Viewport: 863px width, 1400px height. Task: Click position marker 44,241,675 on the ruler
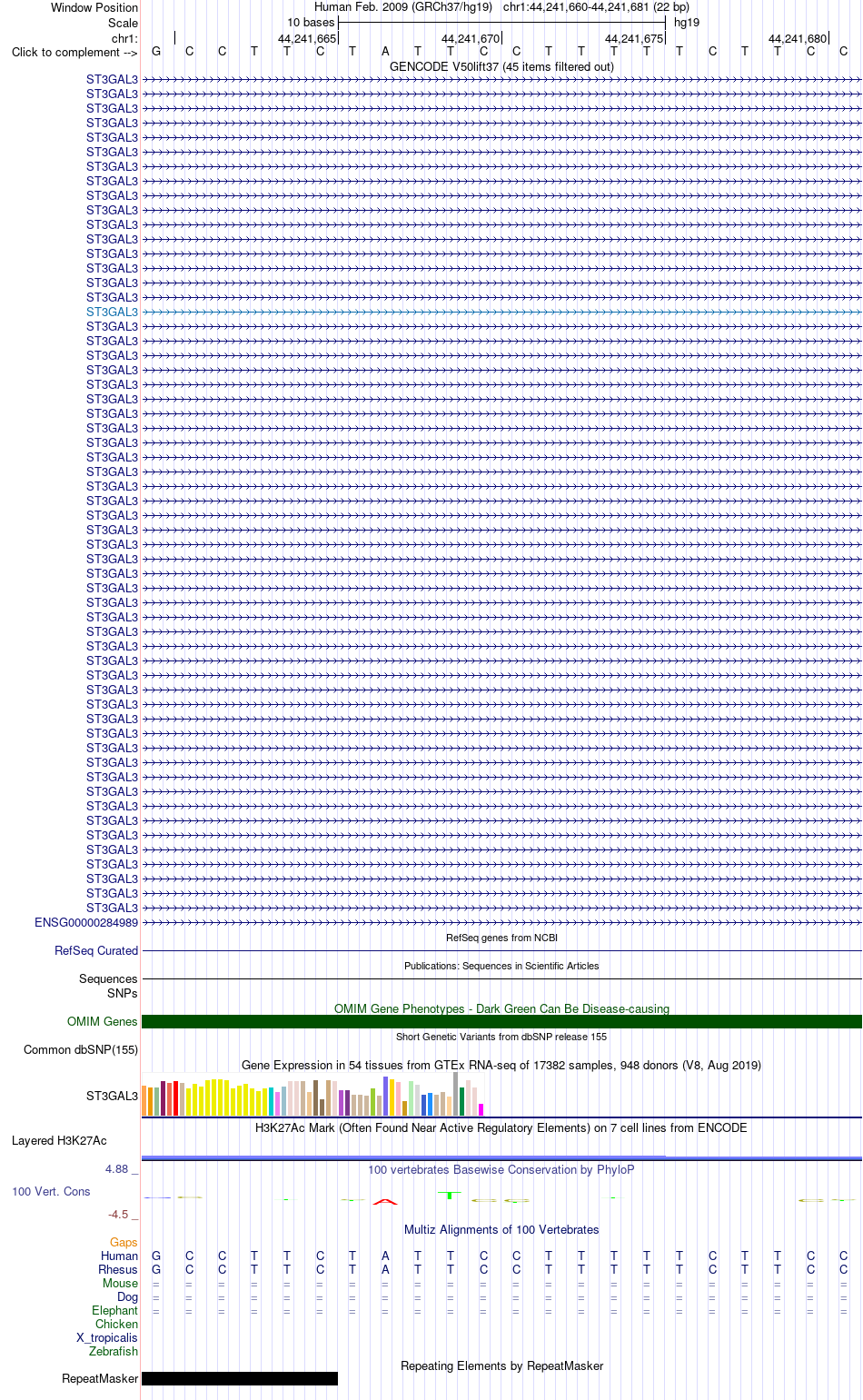pos(634,39)
